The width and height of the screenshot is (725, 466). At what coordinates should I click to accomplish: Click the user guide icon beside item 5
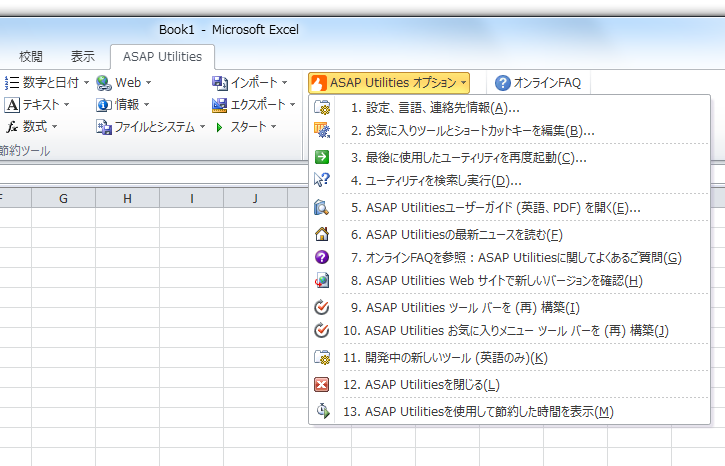point(321,208)
